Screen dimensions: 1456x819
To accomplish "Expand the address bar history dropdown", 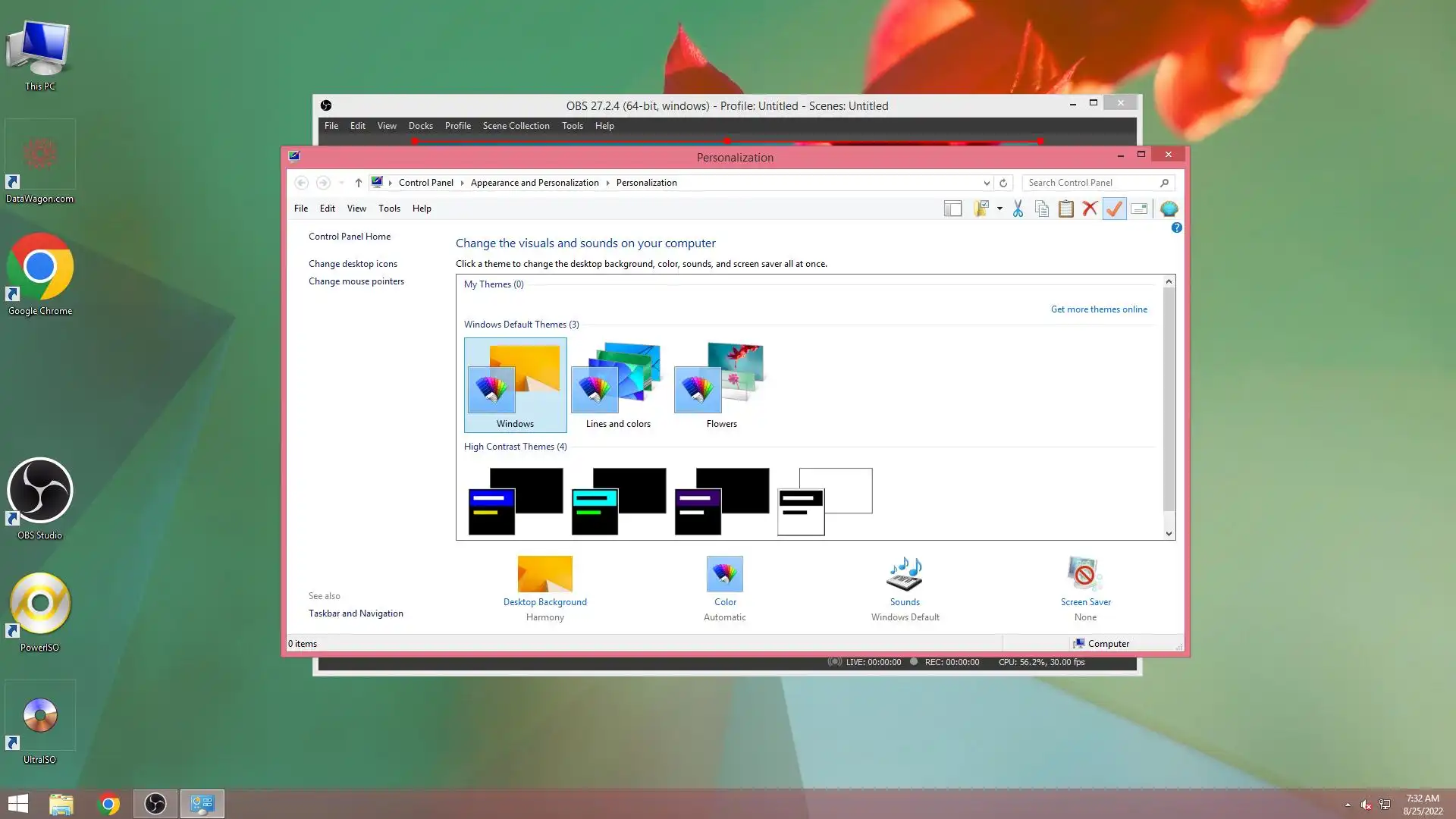I will click(987, 183).
